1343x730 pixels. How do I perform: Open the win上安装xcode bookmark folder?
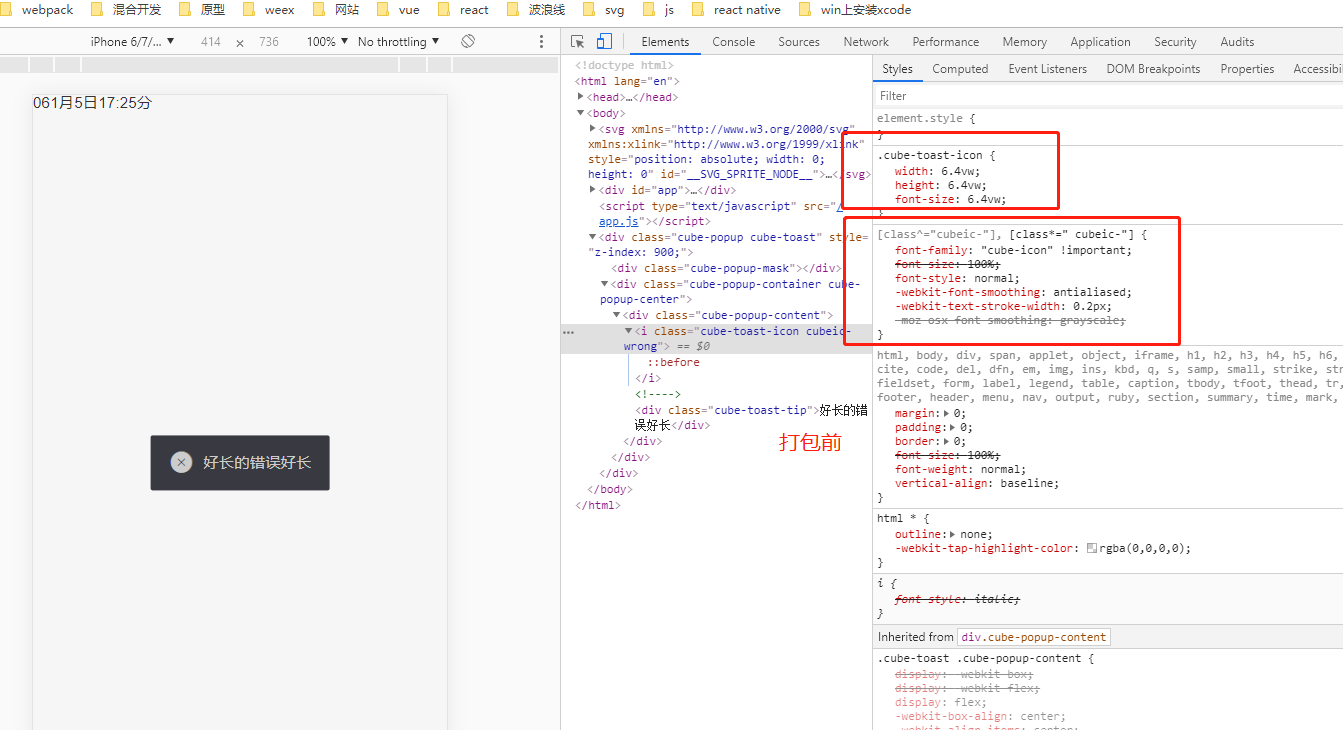(855, 10)
